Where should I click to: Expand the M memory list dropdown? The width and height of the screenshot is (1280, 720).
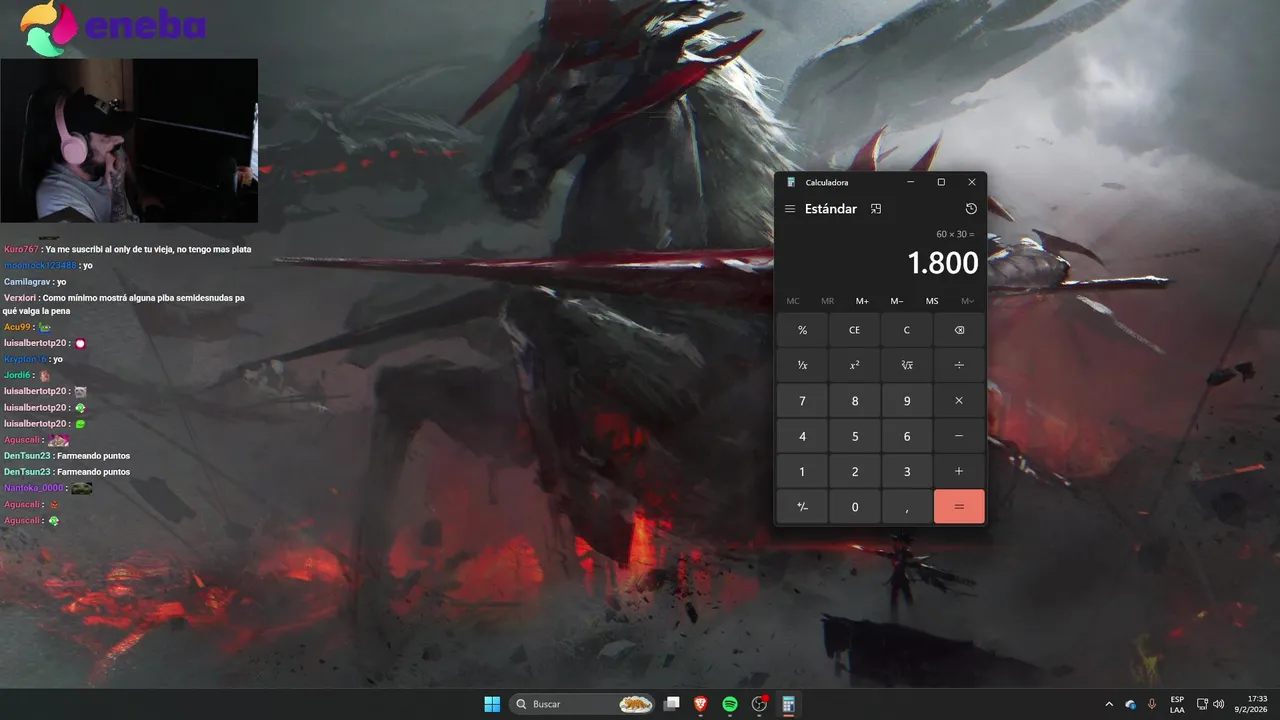(967, 301)
